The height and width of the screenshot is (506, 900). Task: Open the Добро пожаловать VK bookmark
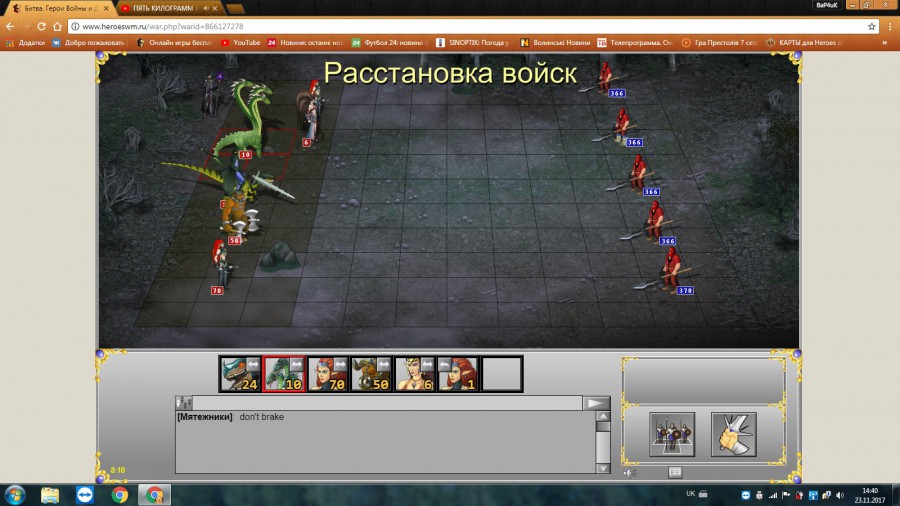[88, 42]
